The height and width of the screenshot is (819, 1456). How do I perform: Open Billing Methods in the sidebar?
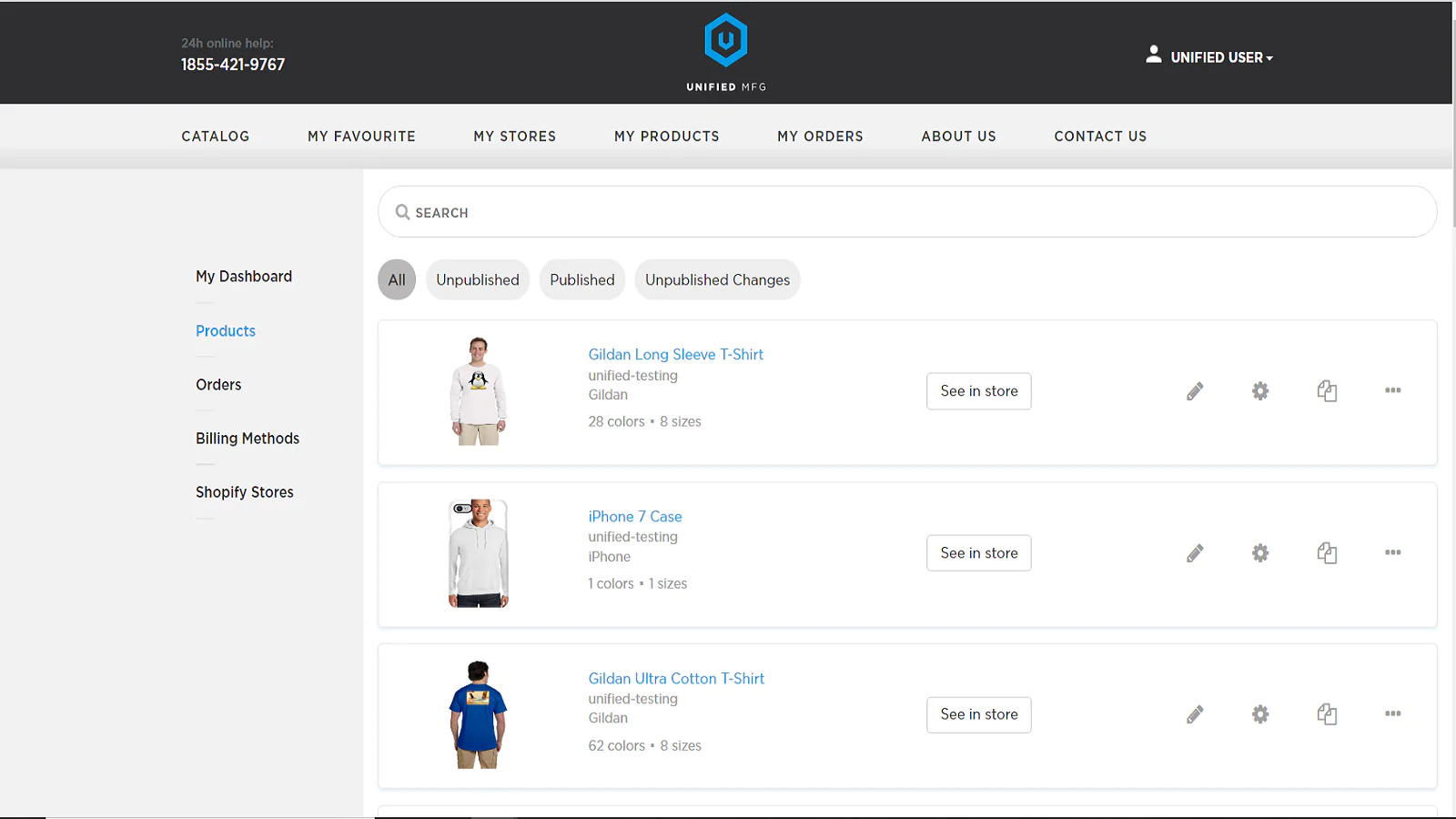(x=247, y=439)
